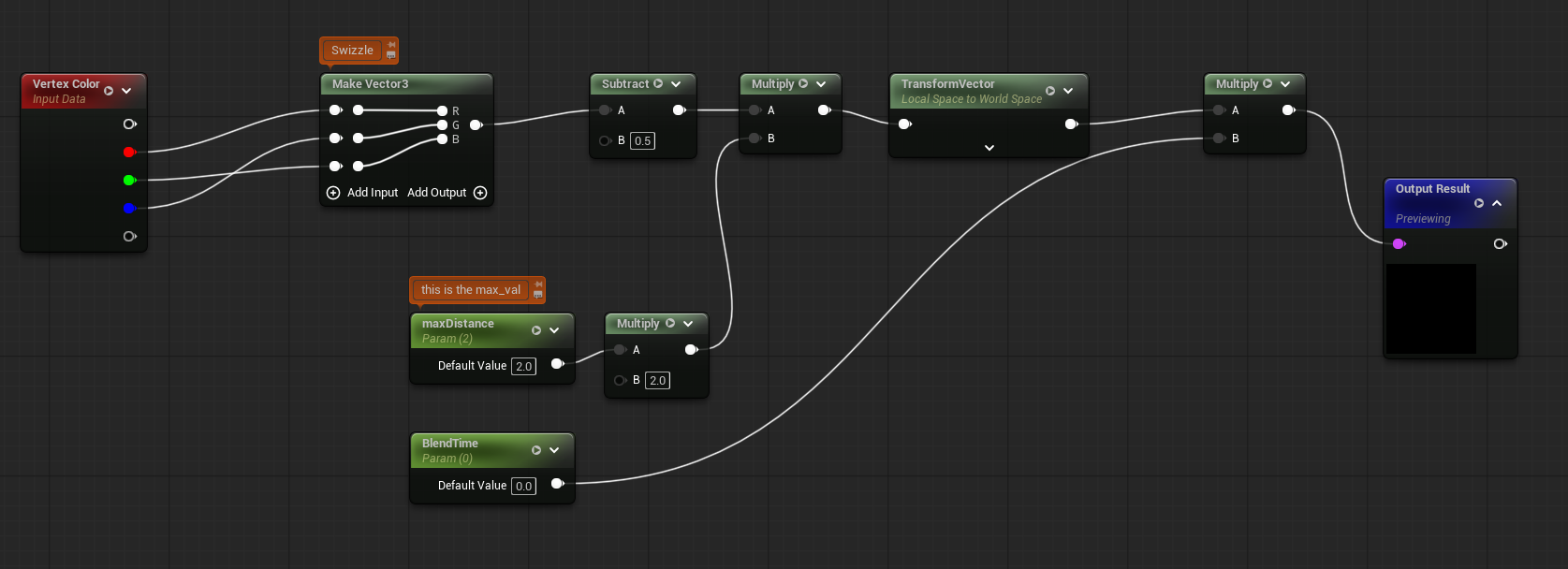Click output pin of Multiply after Subtract
This screenshot has width=1568, height=569.
point(825,110)
